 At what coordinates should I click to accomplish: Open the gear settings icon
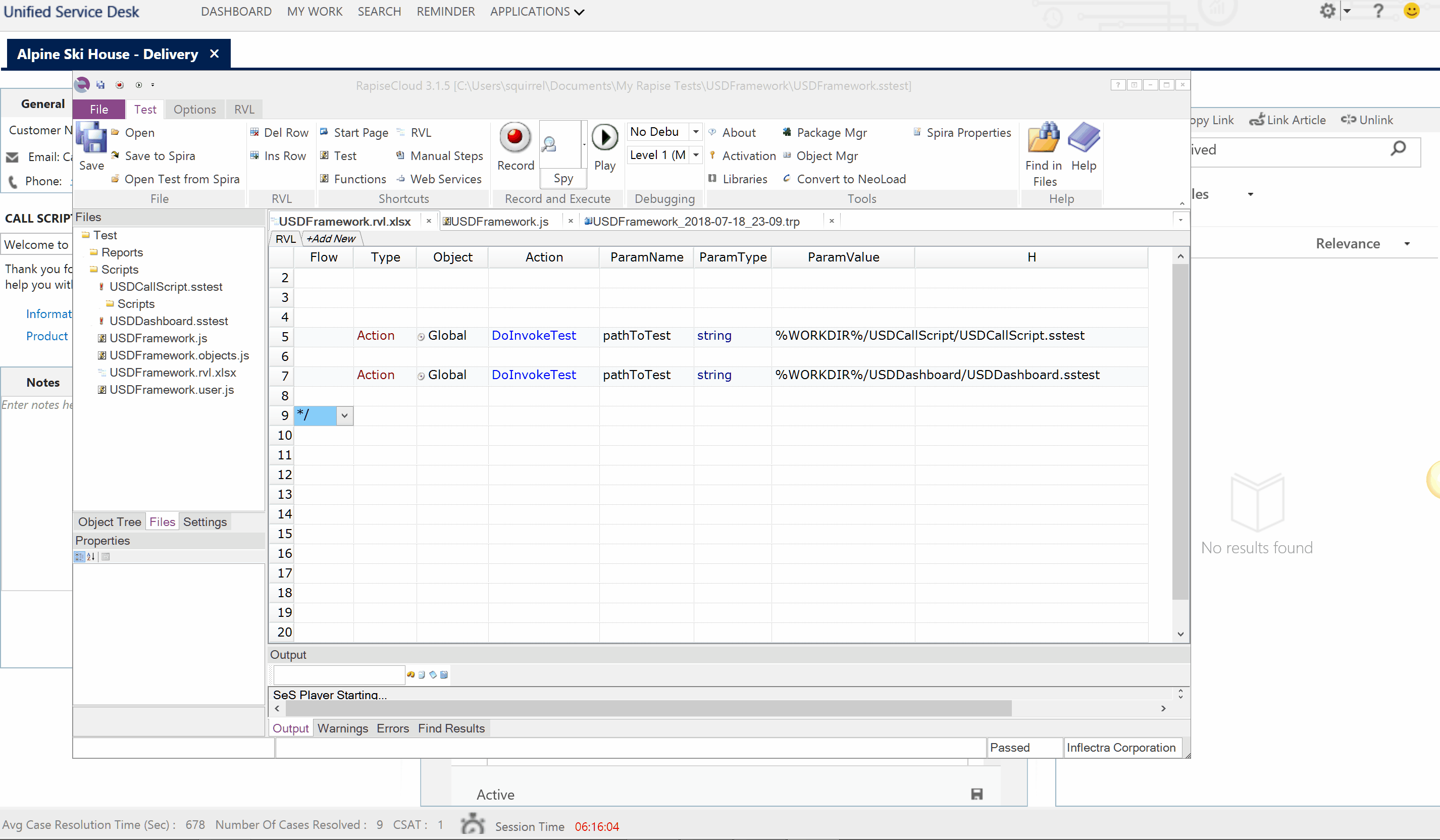pyautogui.click(x=1327, y=11)
